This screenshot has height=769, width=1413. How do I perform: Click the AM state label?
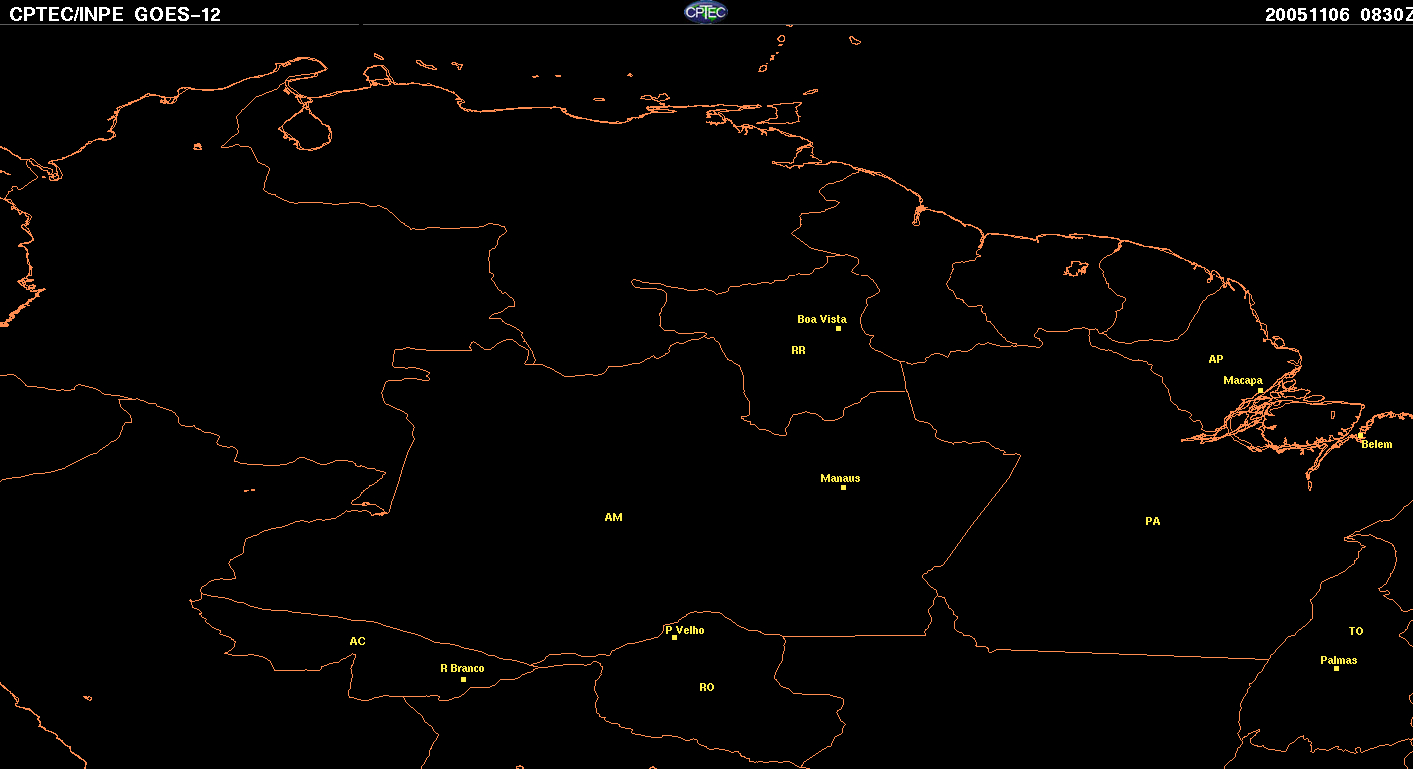[613, 517]
